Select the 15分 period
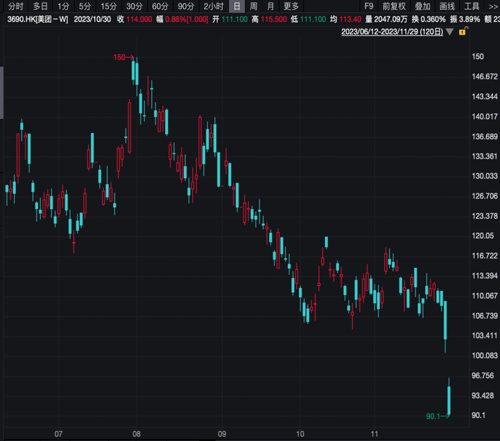Screen dimensions: 500x441 pos(109,6)
